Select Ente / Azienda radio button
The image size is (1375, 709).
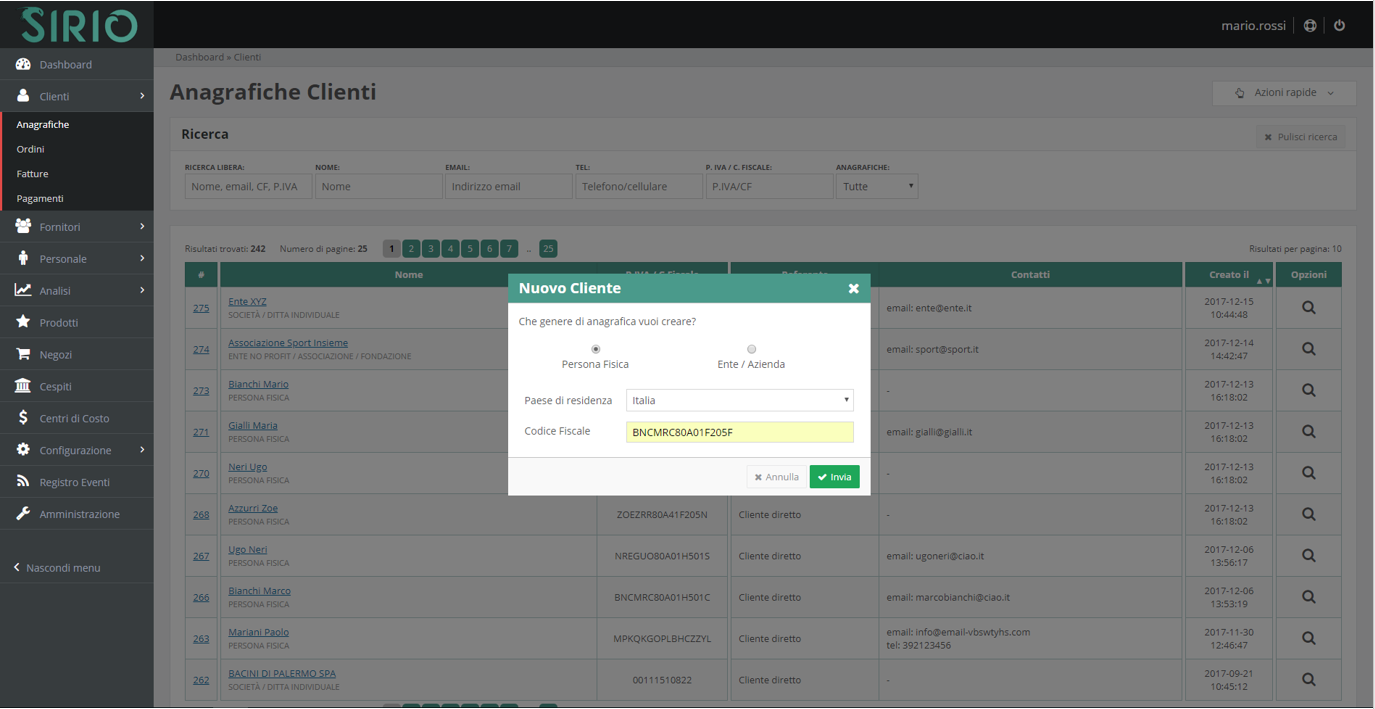[x=751, y=349]
